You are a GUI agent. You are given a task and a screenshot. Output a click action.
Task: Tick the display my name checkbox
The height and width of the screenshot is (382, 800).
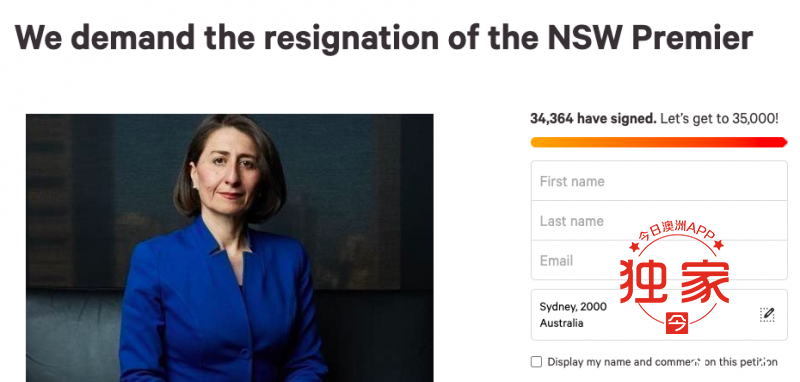pos(536,362)
